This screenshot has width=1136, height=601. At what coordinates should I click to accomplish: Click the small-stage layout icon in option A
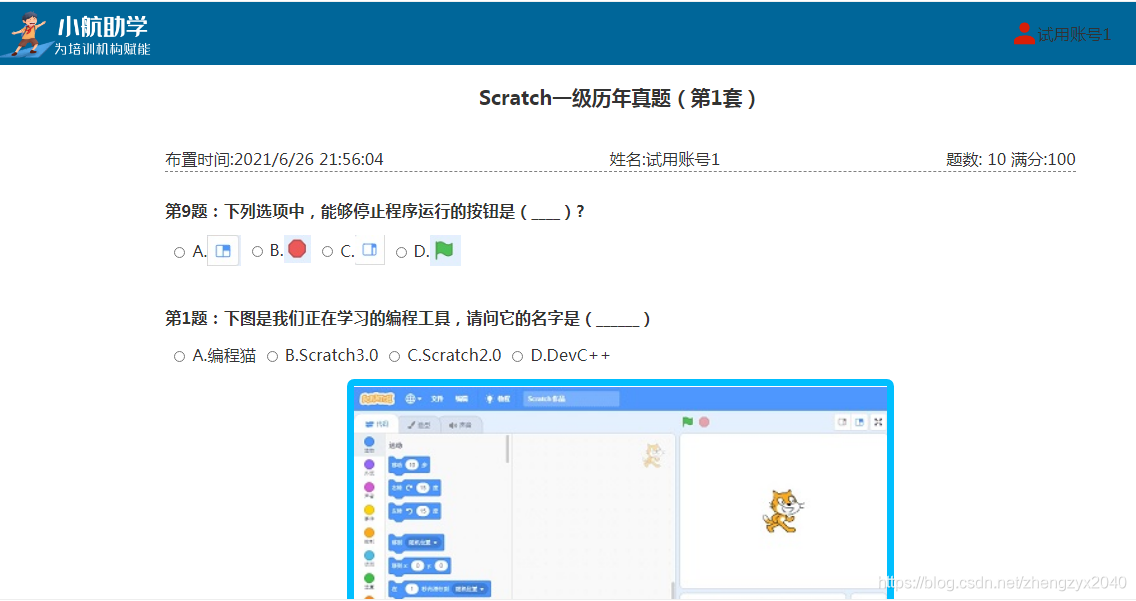click(x=223, y=251)
